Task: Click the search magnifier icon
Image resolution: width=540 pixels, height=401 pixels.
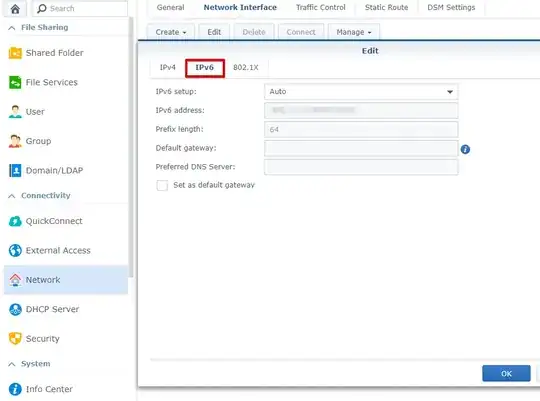Action: tap(42, 8)
